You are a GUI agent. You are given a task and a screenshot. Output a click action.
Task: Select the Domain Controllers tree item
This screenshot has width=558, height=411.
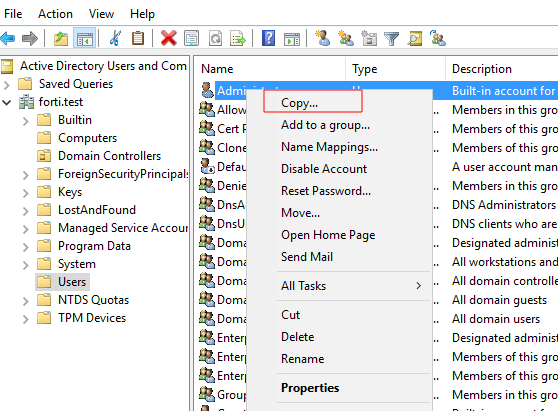tap(109, 156)
